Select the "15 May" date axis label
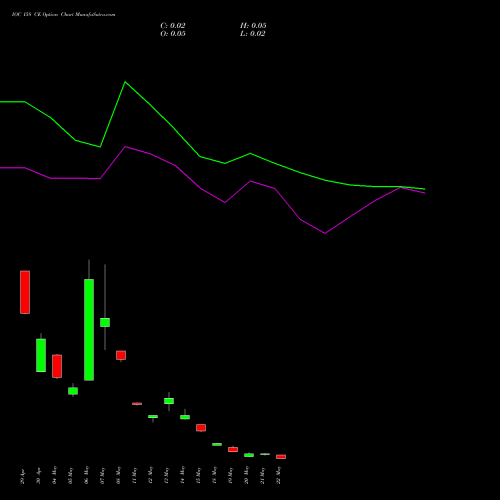This screenshot has width=500, height=500. 199,475
